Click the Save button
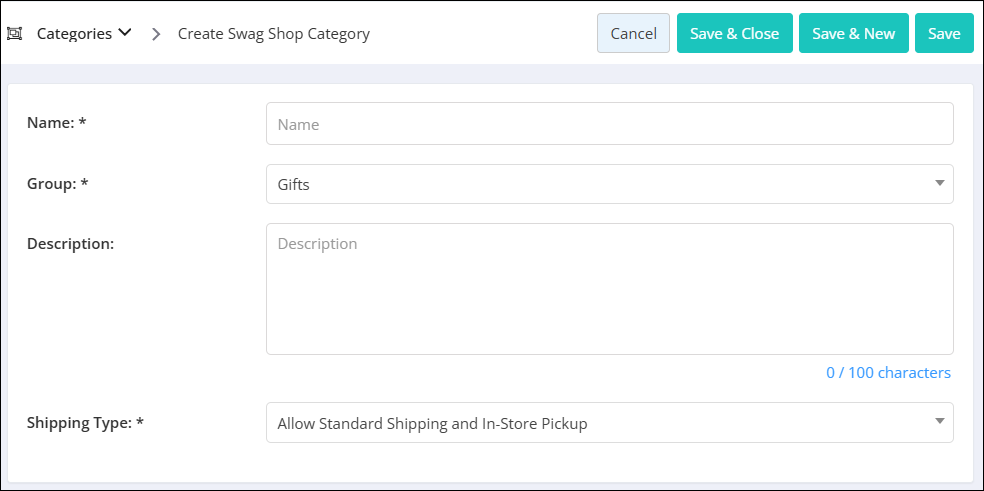984x491 pixels. (x=944, y=33)
